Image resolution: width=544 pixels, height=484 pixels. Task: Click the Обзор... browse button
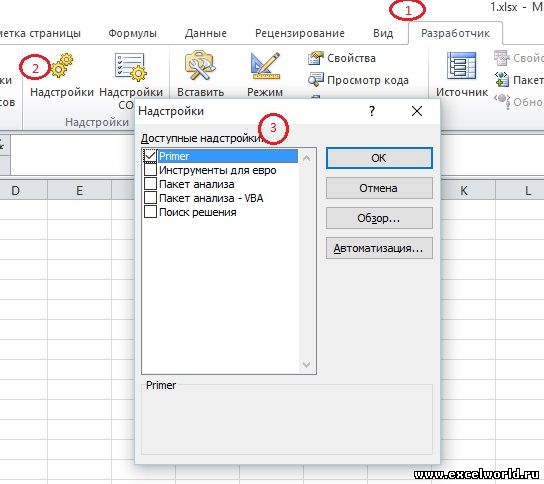(379, 218)
